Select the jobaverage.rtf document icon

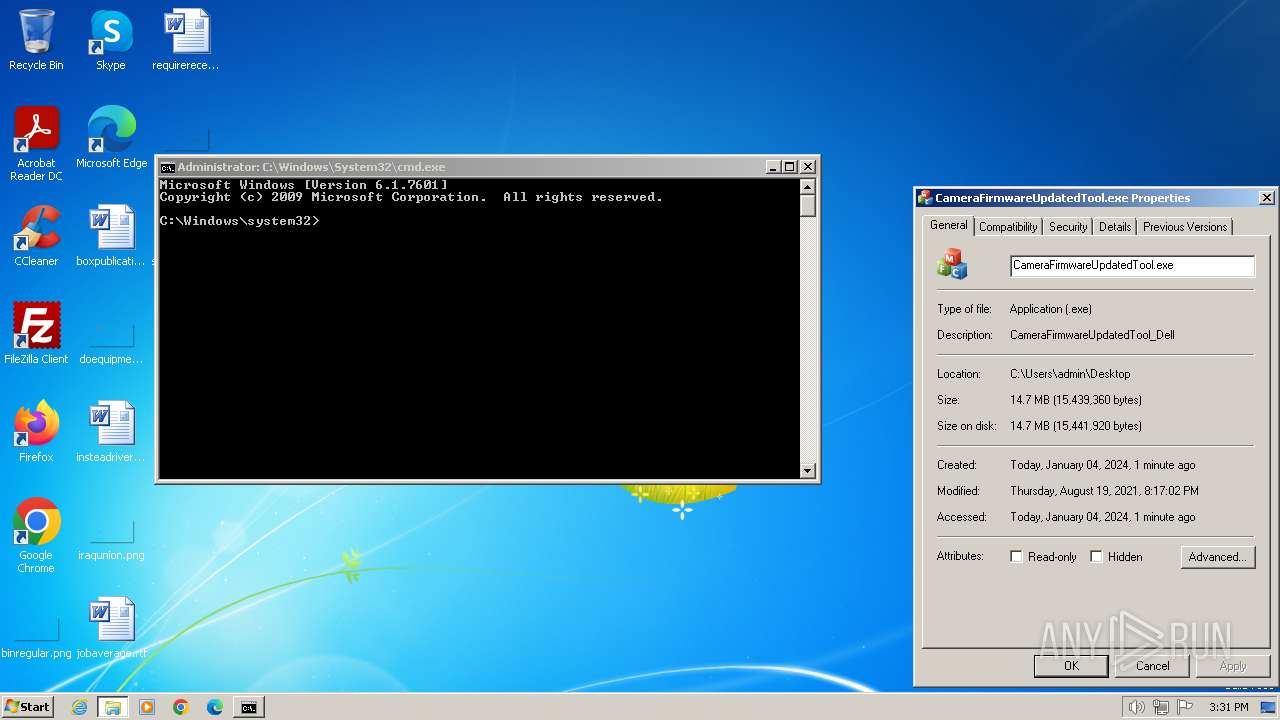(x=111, y=628)
